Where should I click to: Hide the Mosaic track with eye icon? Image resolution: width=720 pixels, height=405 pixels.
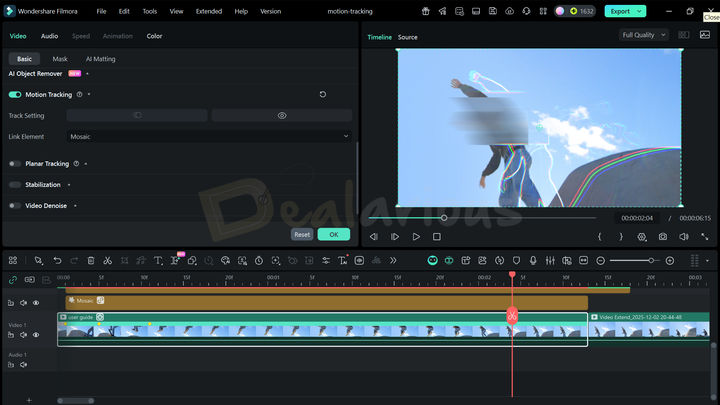[x=36, y=303]
